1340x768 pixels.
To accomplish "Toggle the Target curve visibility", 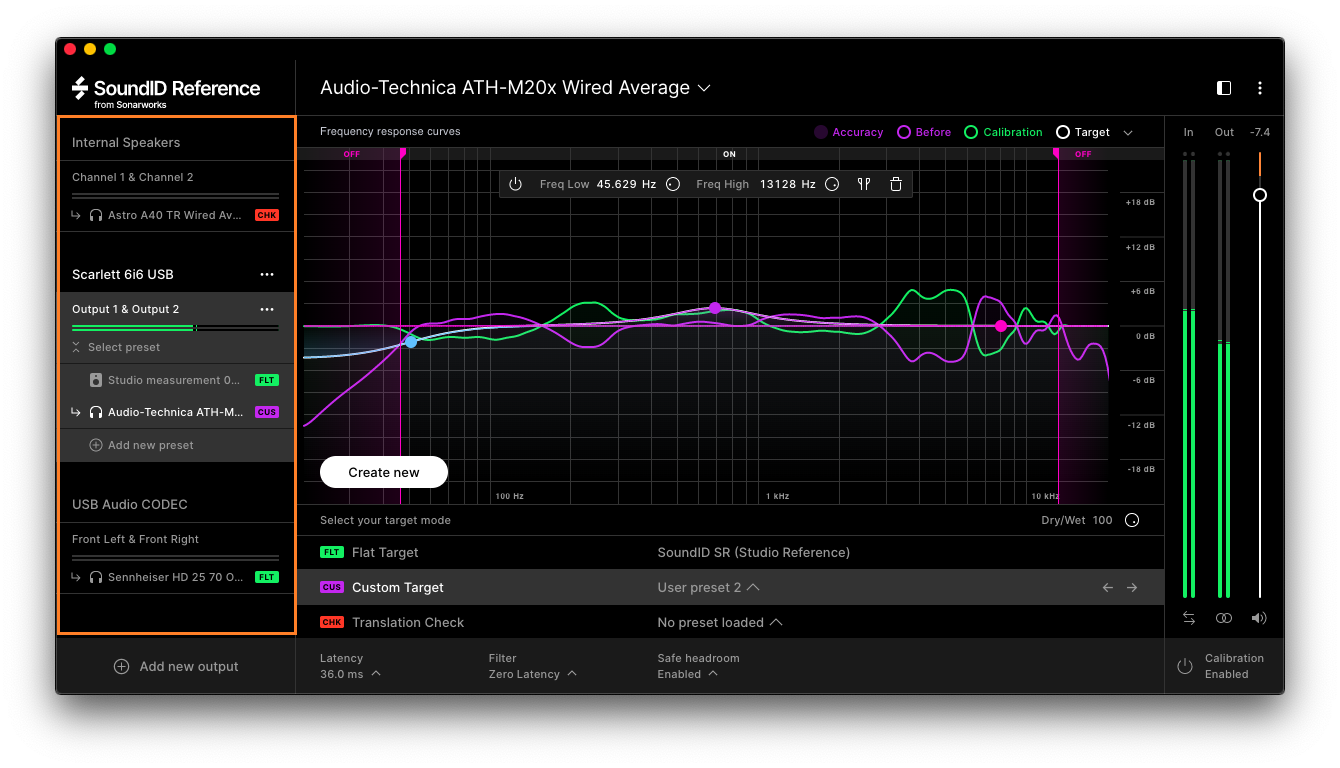I will (1083, 132).
